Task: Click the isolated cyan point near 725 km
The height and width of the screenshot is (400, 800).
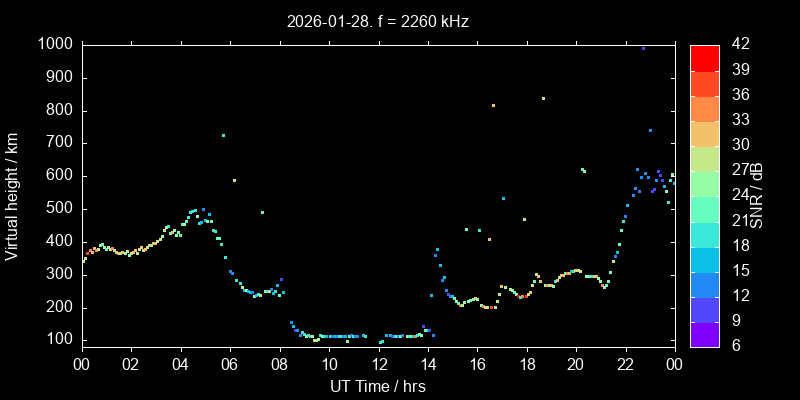Action: pos(223,135)
